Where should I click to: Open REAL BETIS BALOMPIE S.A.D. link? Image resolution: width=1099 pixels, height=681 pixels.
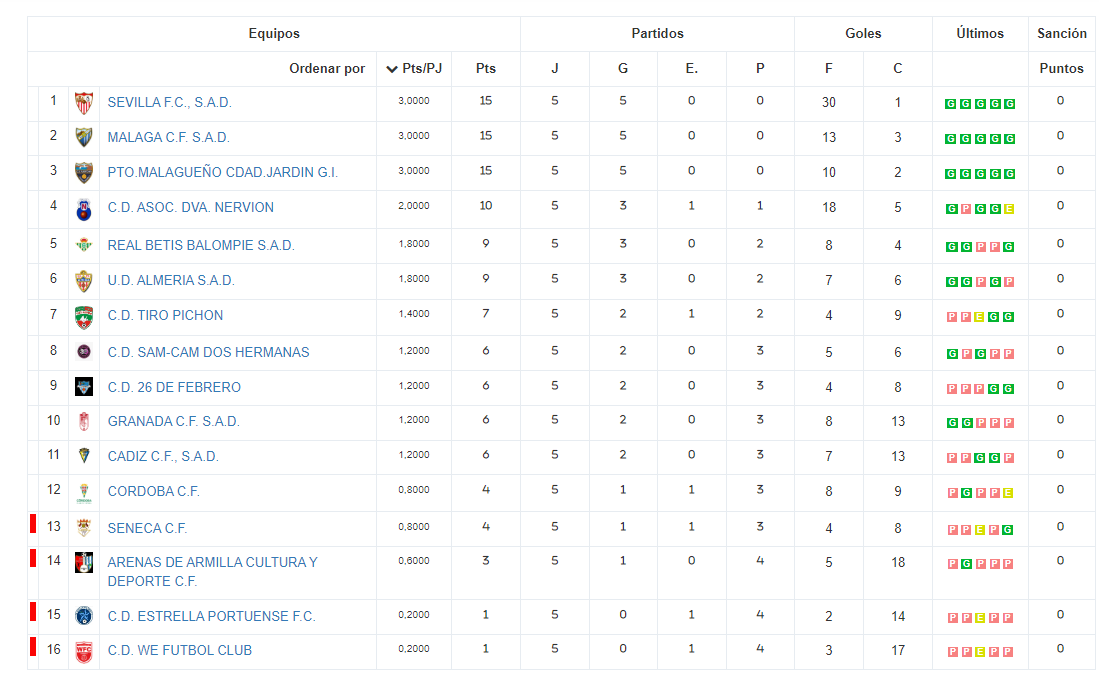click(x=201, y=245)
